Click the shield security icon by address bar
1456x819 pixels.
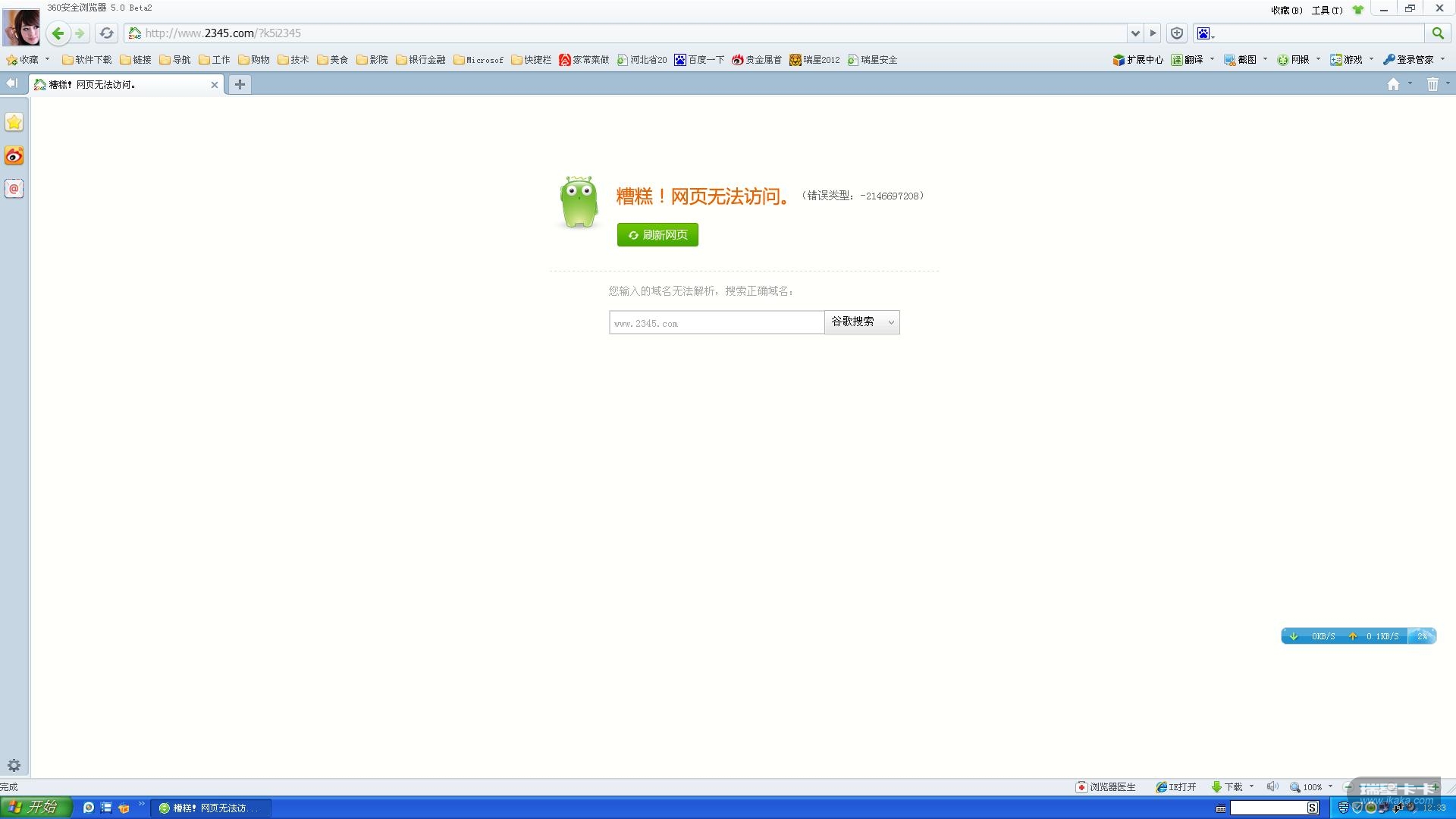point(1177,33)
